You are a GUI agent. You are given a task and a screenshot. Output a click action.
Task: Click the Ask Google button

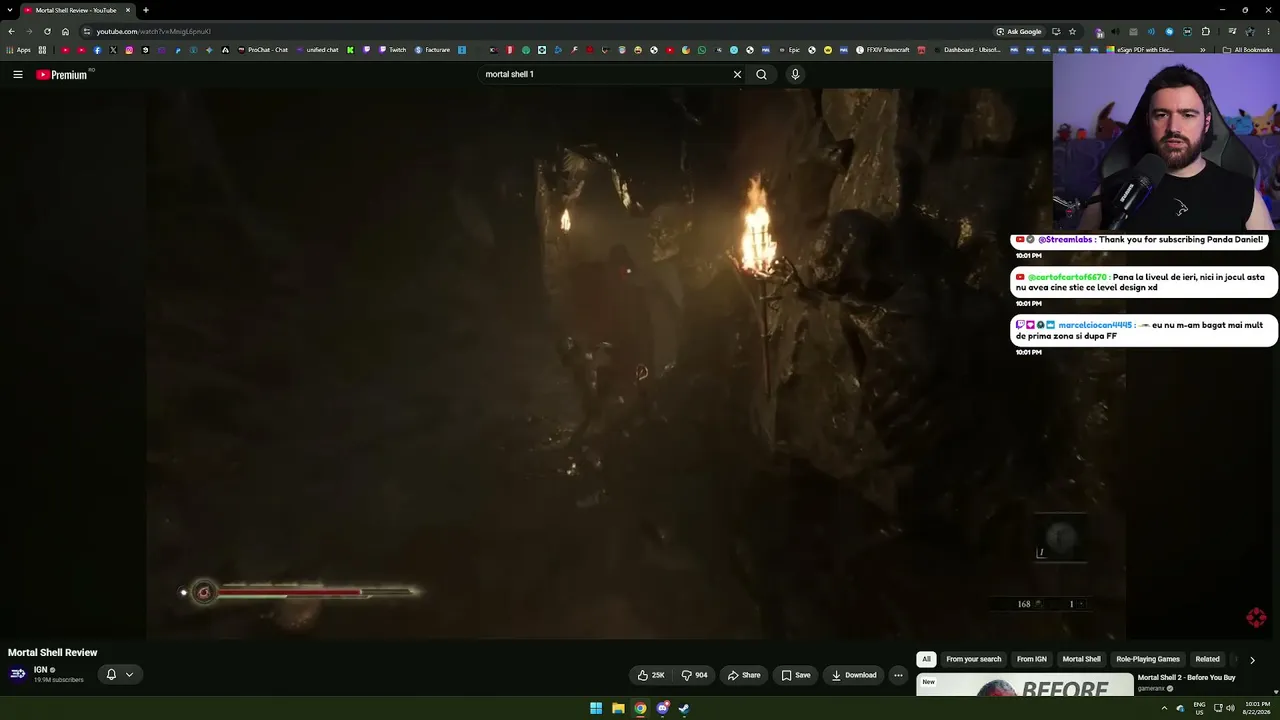point(1019,31)
